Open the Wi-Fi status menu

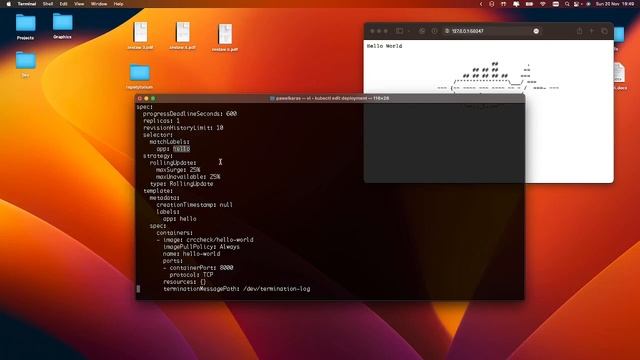coord(542,4)
